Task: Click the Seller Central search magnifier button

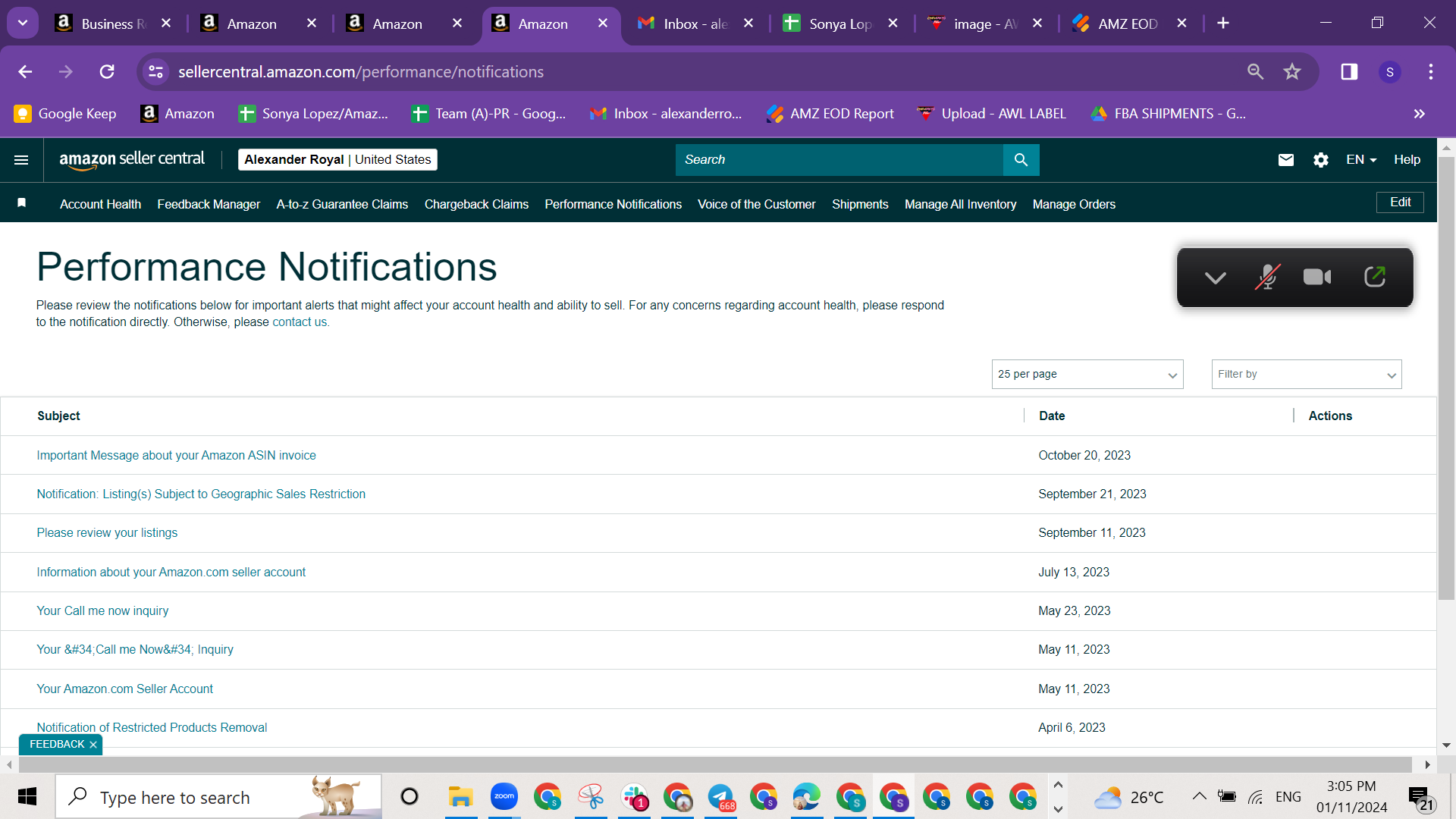Action: point(1021,160)
